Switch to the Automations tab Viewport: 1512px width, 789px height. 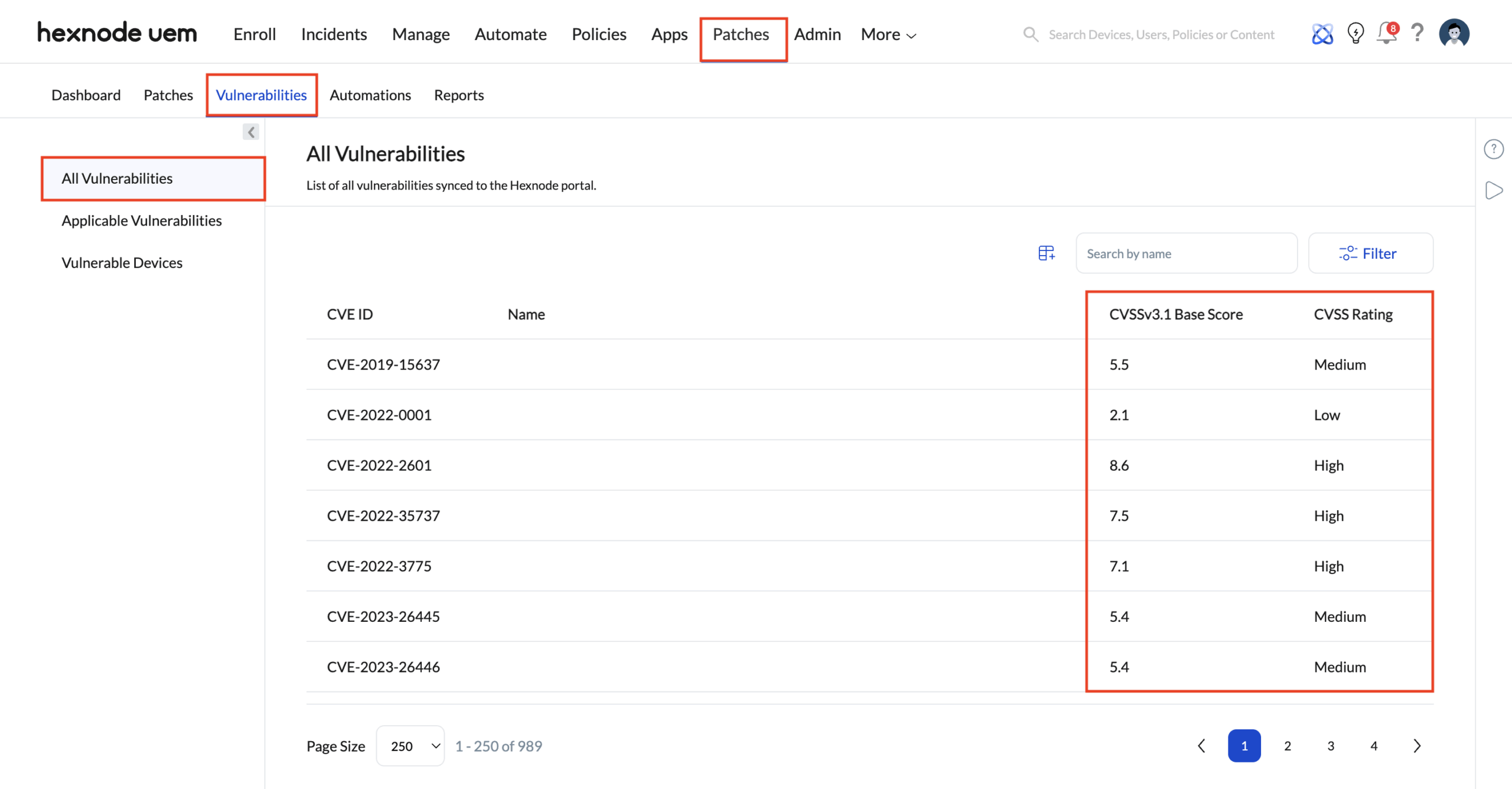point(370,95)
